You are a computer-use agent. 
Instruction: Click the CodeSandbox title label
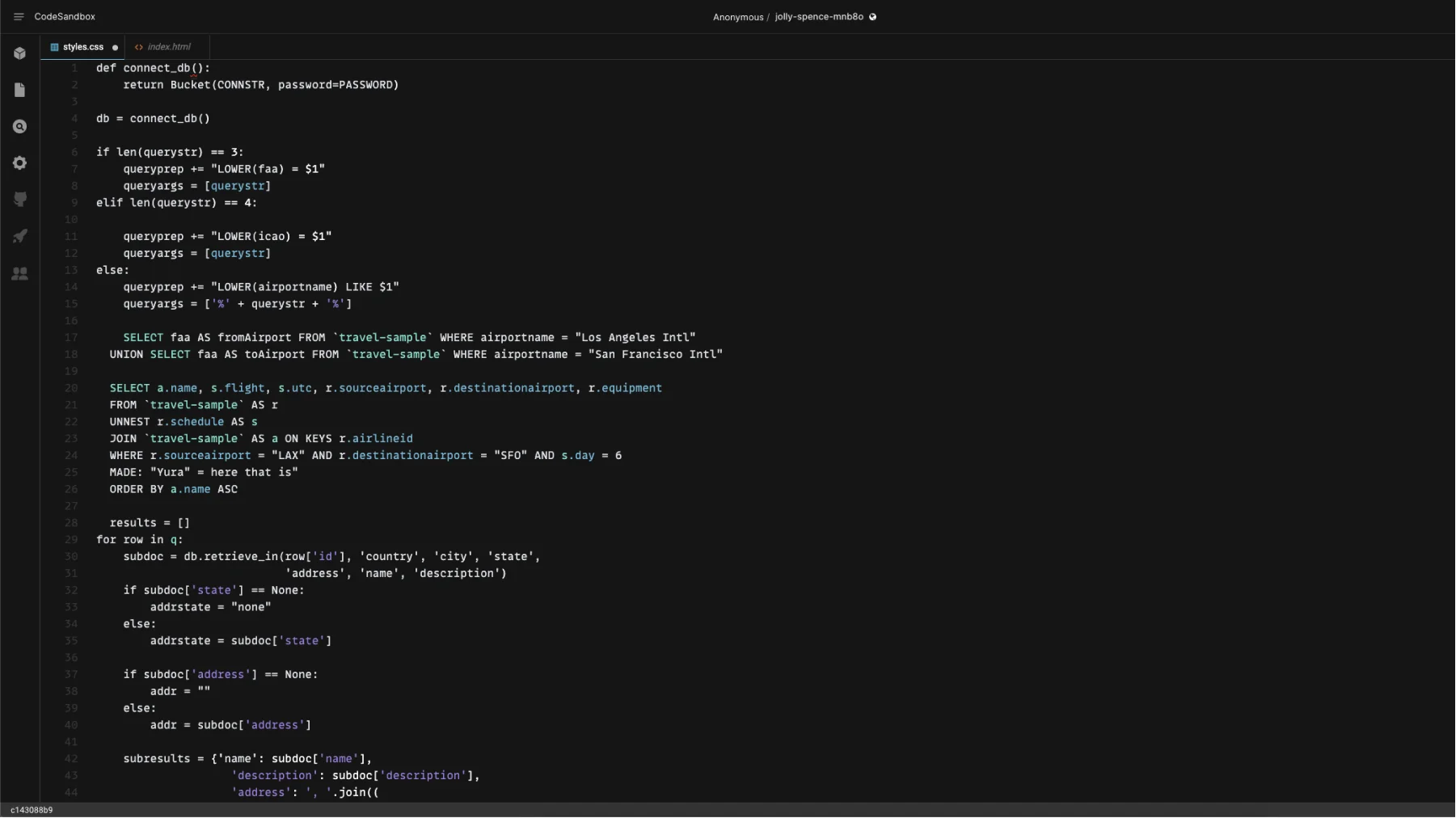pos(65,17)
